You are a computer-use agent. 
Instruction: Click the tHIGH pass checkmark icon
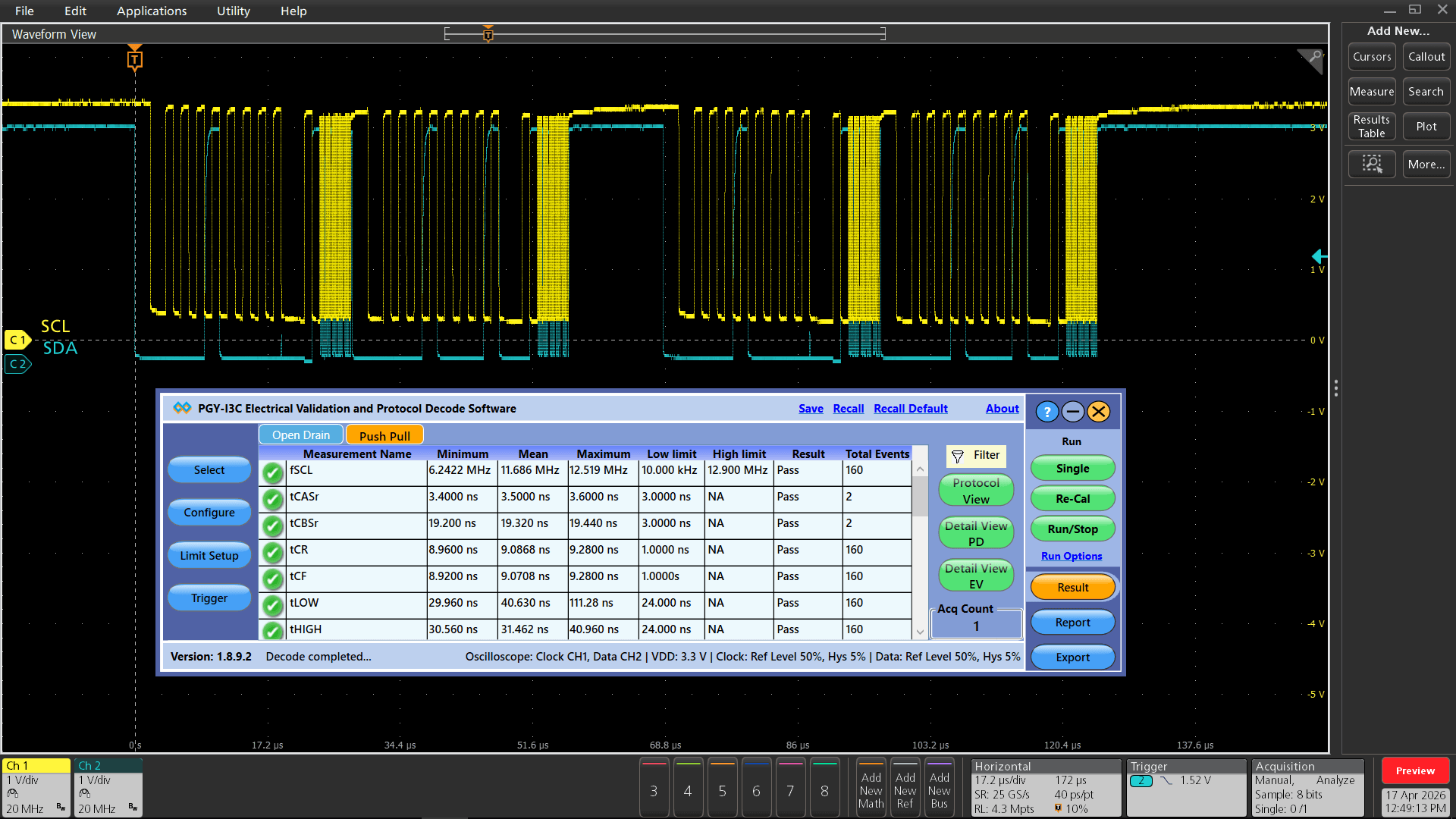(x=273, y=631)
